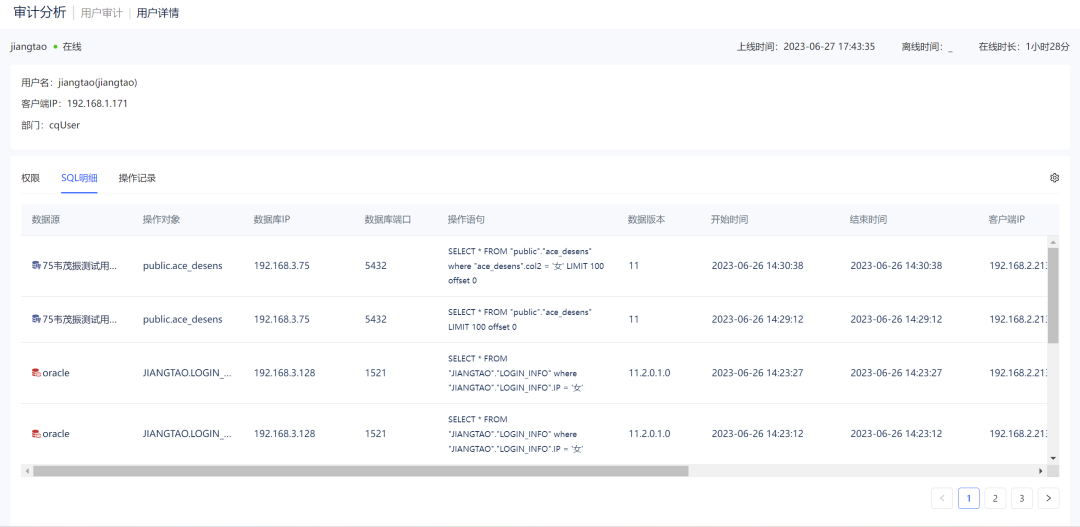
Task: Click the PostgreSQL datasource icon for the 14:30:38 row
Action: (x=36, y=266)
